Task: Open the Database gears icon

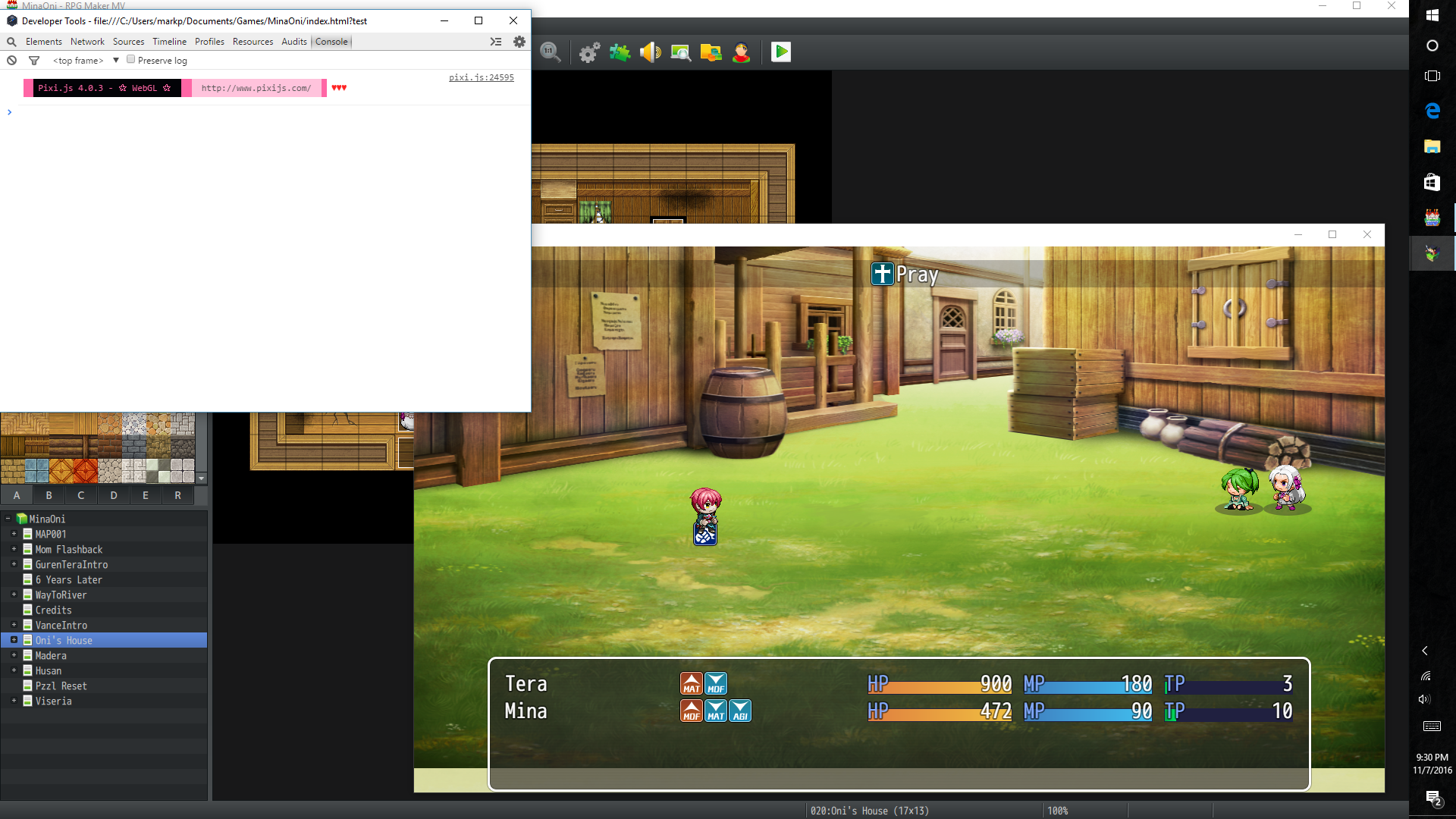Action: pyautogui.click(x=589, y=52)
